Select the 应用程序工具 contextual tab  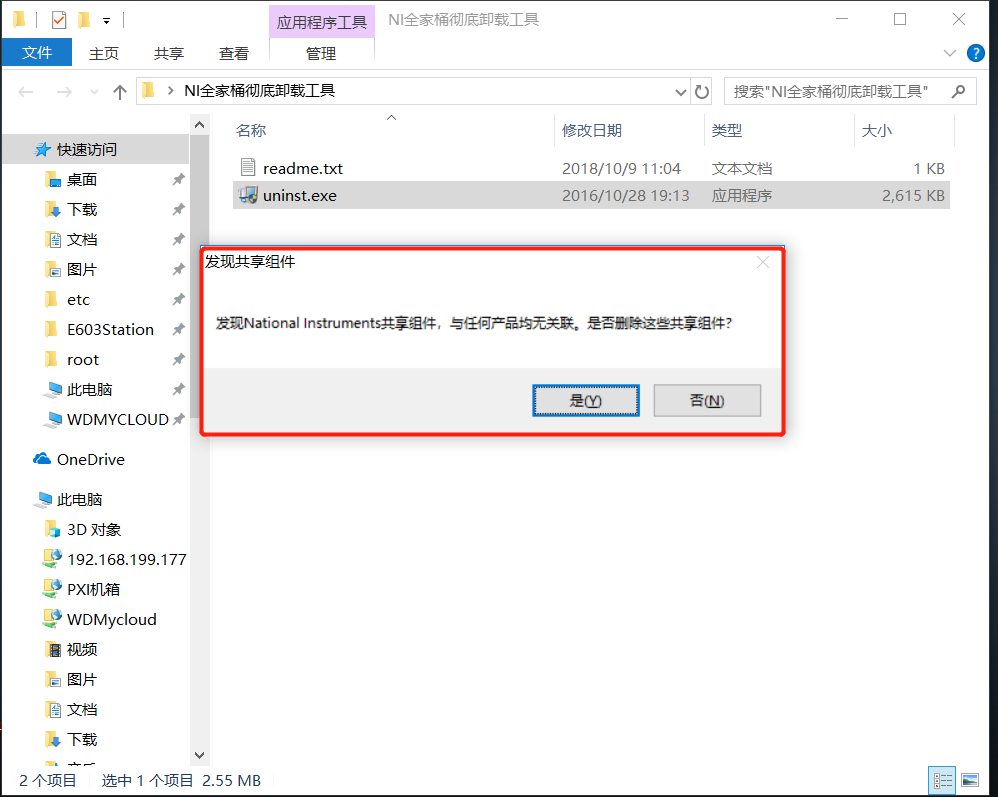pos(321,22)
